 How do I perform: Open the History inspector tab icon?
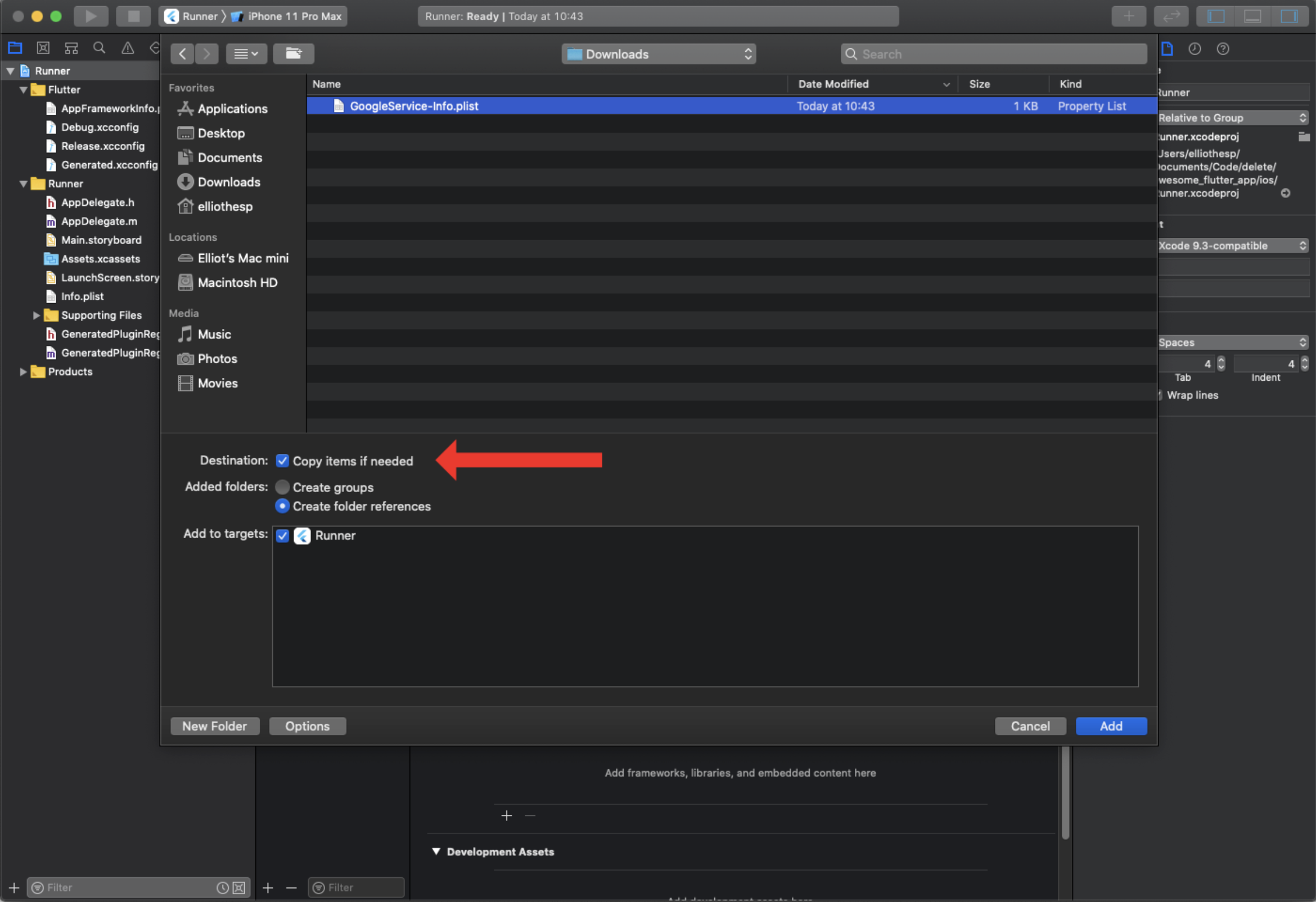click(x=1195, y=49)
